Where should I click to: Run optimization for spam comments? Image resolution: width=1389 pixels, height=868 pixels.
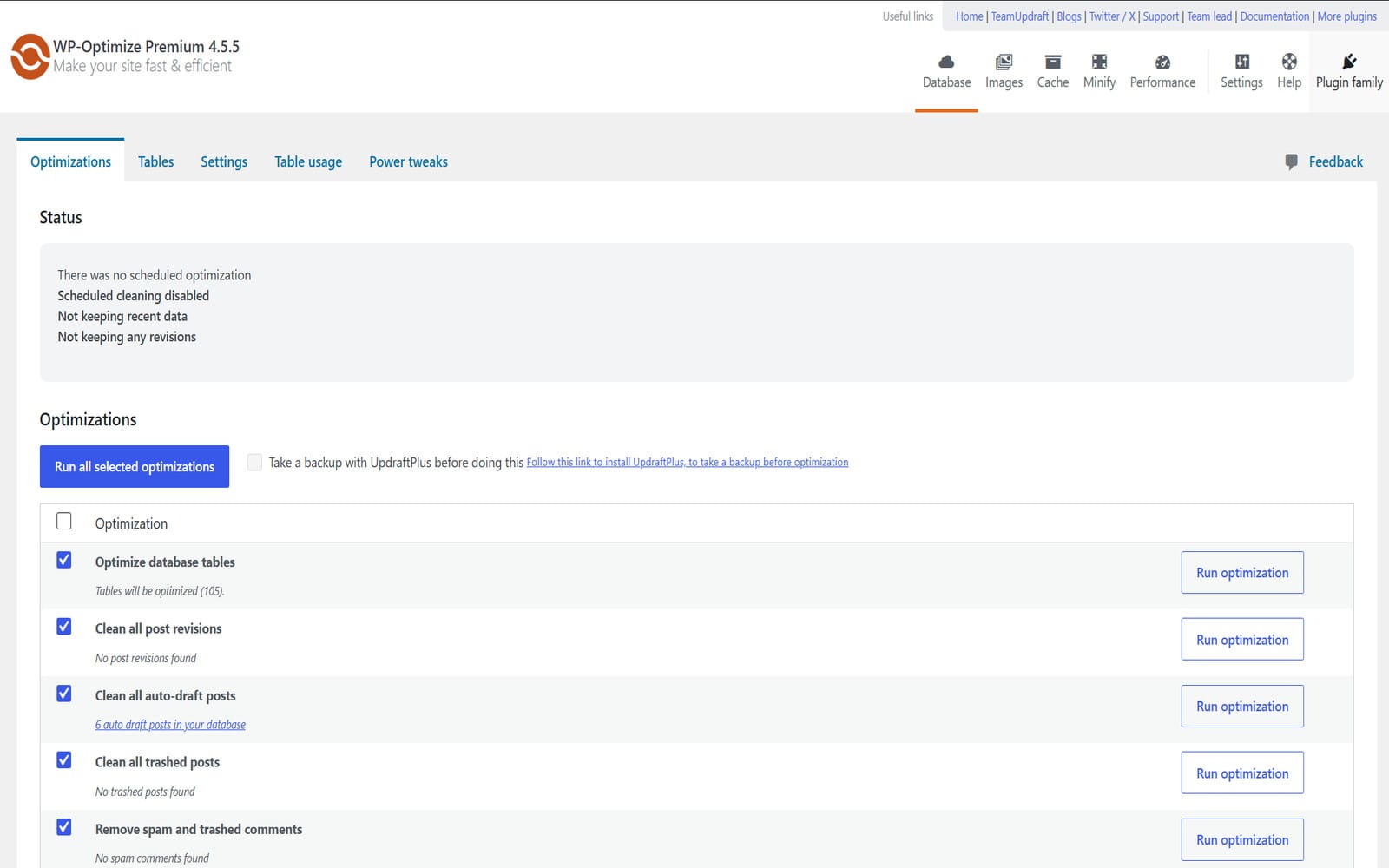pyautogui.click(x=1242, y=840)
